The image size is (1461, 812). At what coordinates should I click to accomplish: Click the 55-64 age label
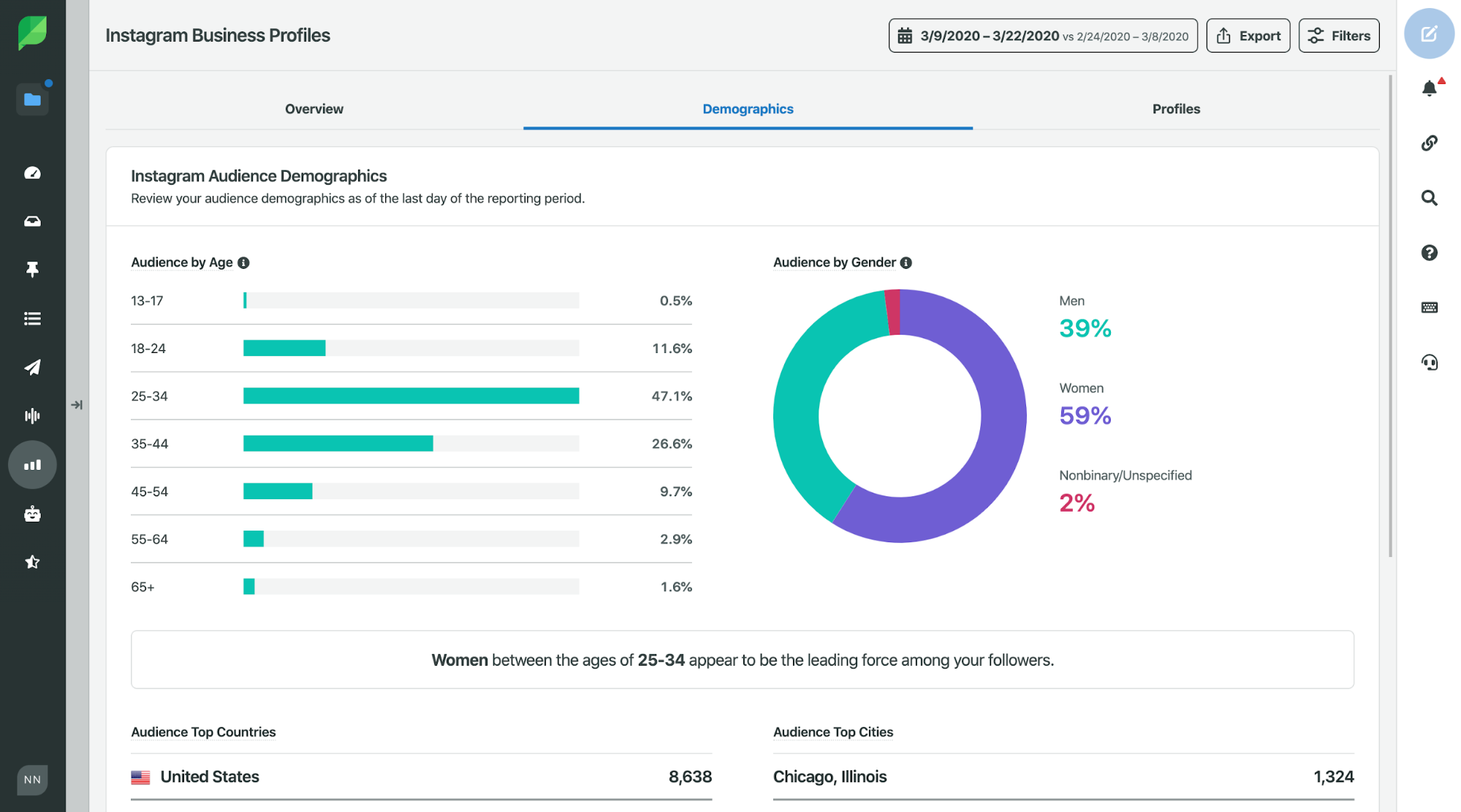pos(149,539)
